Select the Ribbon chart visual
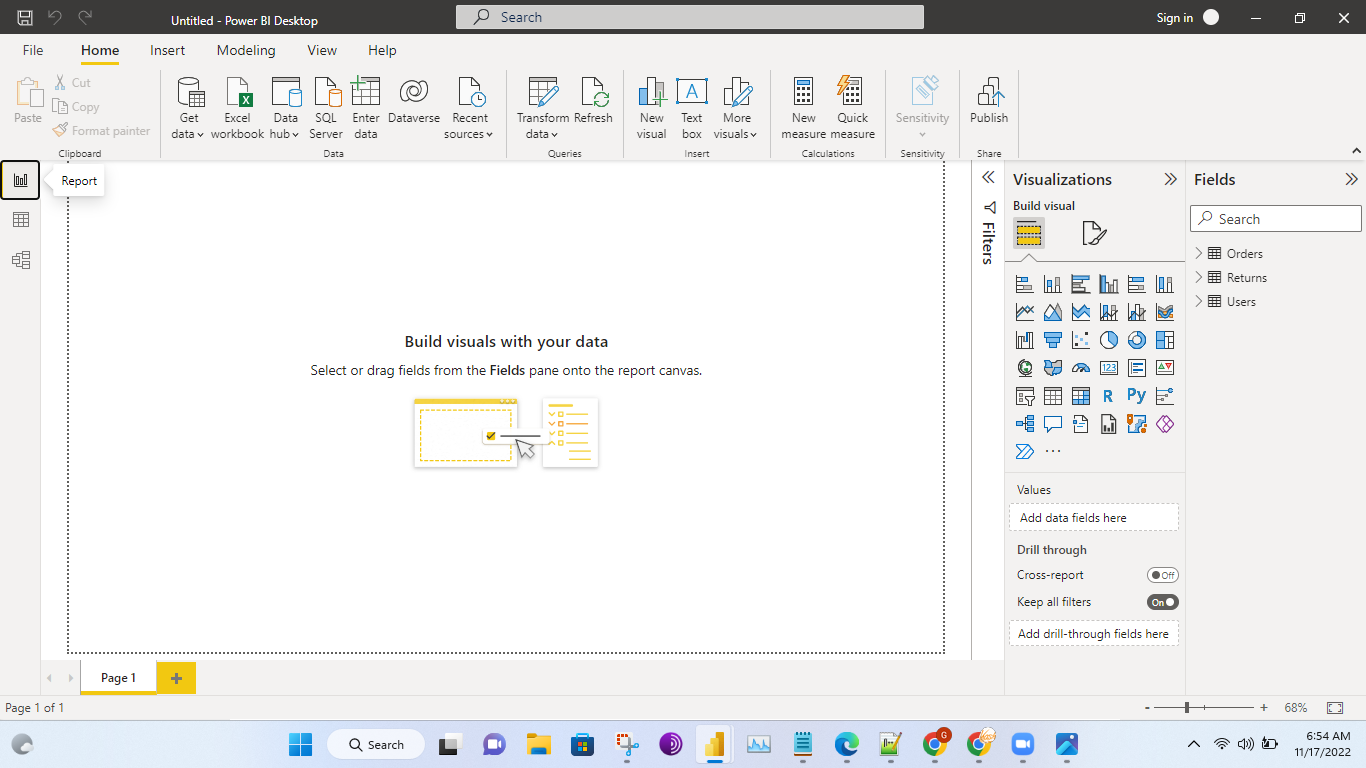Screen dimensions: 1366x768 (1164, 313)
